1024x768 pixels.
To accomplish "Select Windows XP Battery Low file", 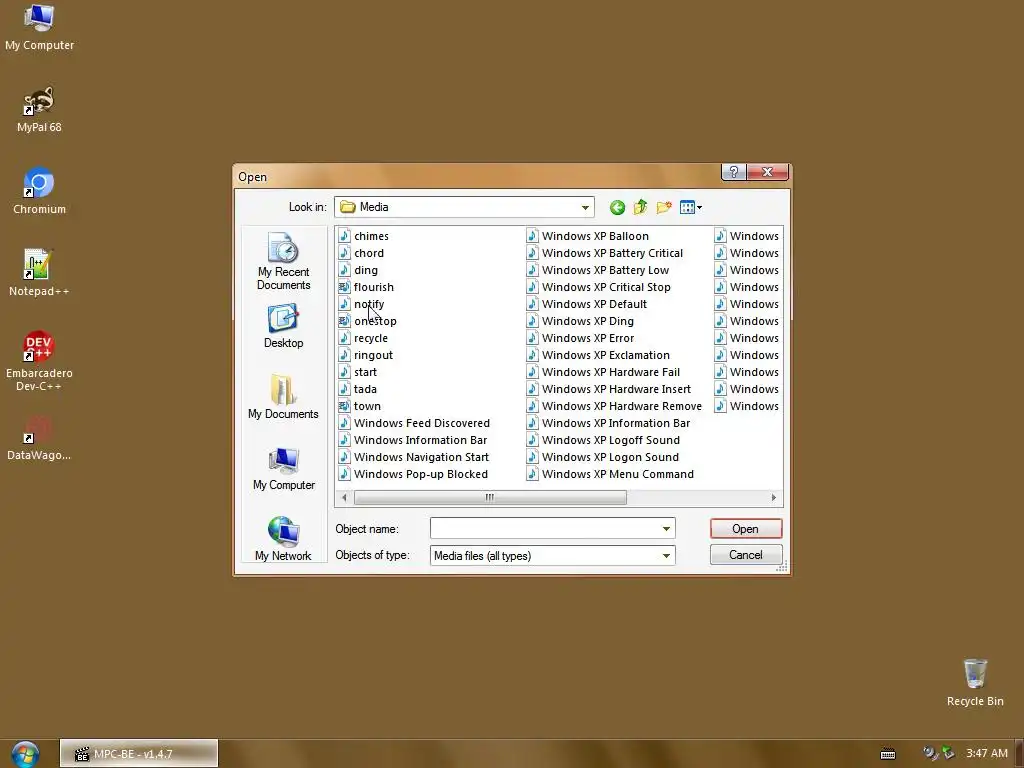I will click(x=598, y=270).
